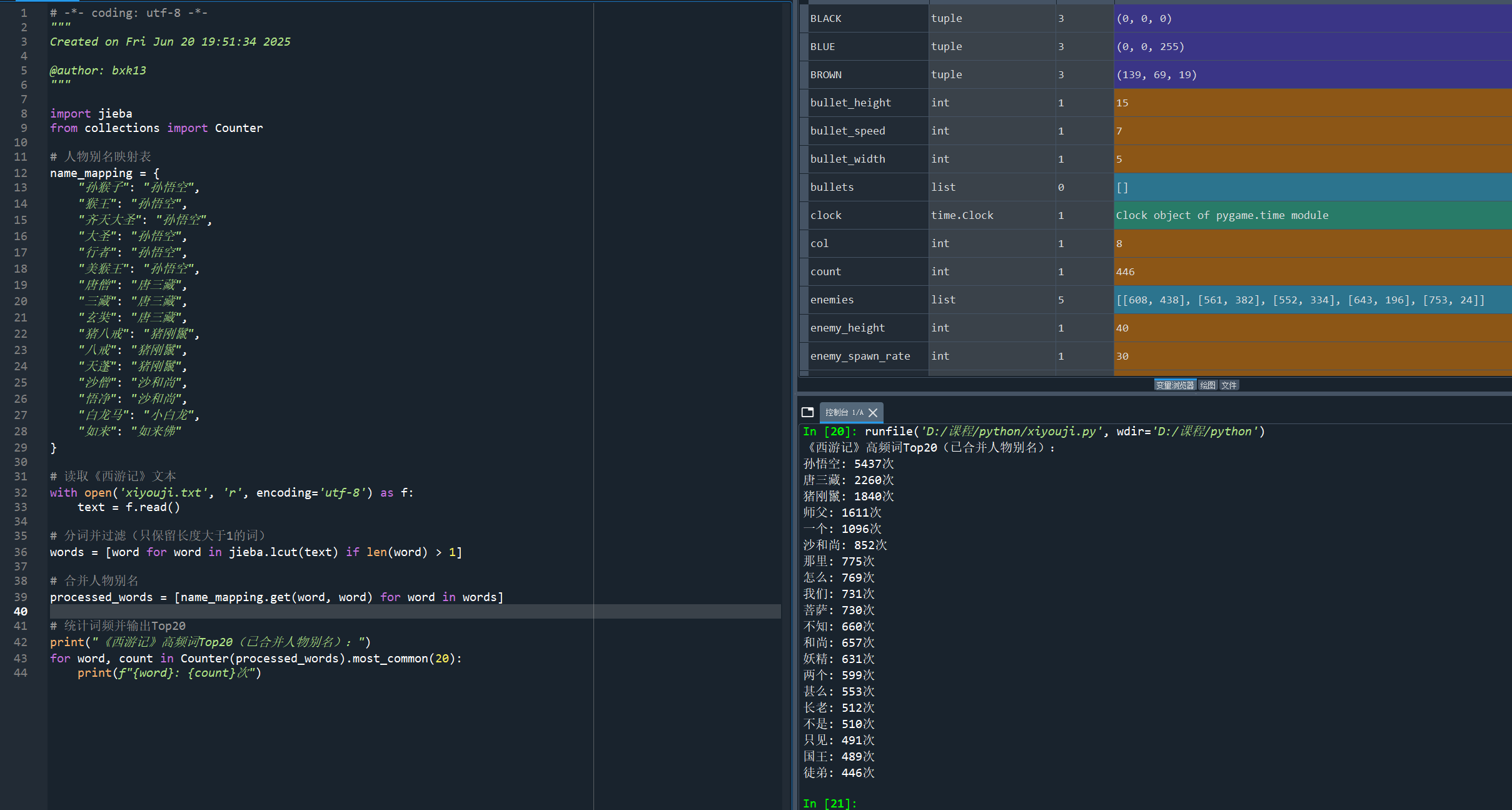This screenshot has width=1512, height=810.
Task: Select the BLACK variable name cell
Action: [x=825, y=19]
